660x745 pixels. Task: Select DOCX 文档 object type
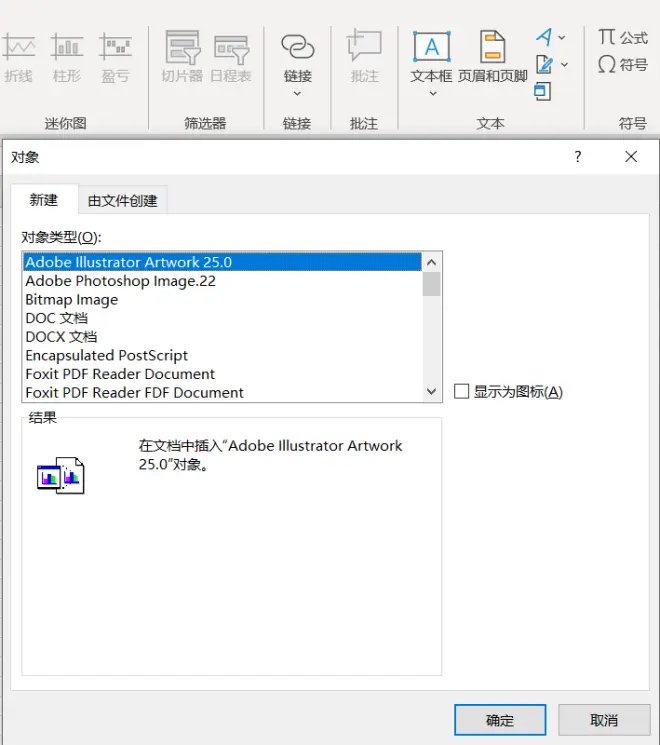222,337
